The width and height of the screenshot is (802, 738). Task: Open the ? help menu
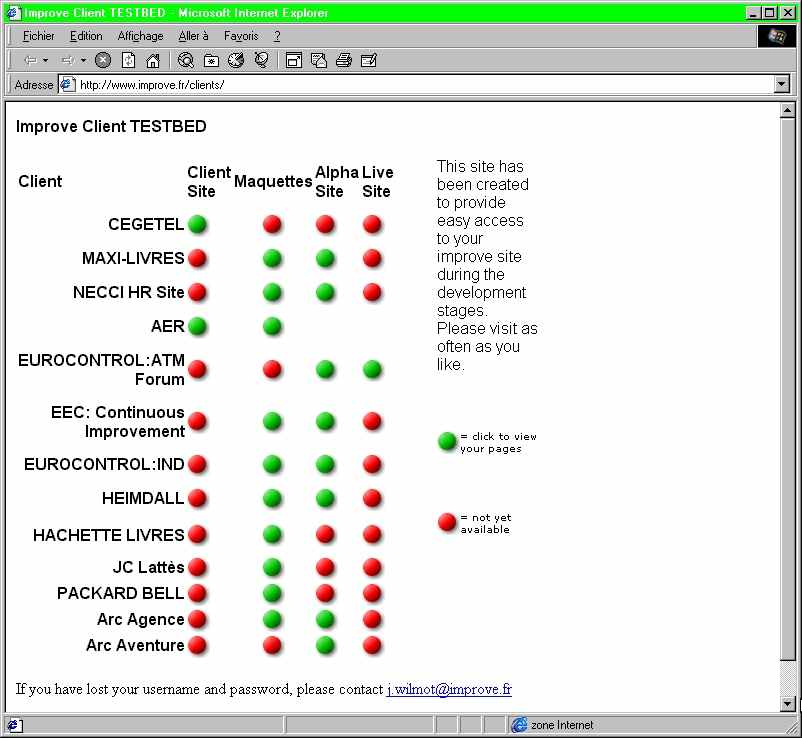coord(277,36)
